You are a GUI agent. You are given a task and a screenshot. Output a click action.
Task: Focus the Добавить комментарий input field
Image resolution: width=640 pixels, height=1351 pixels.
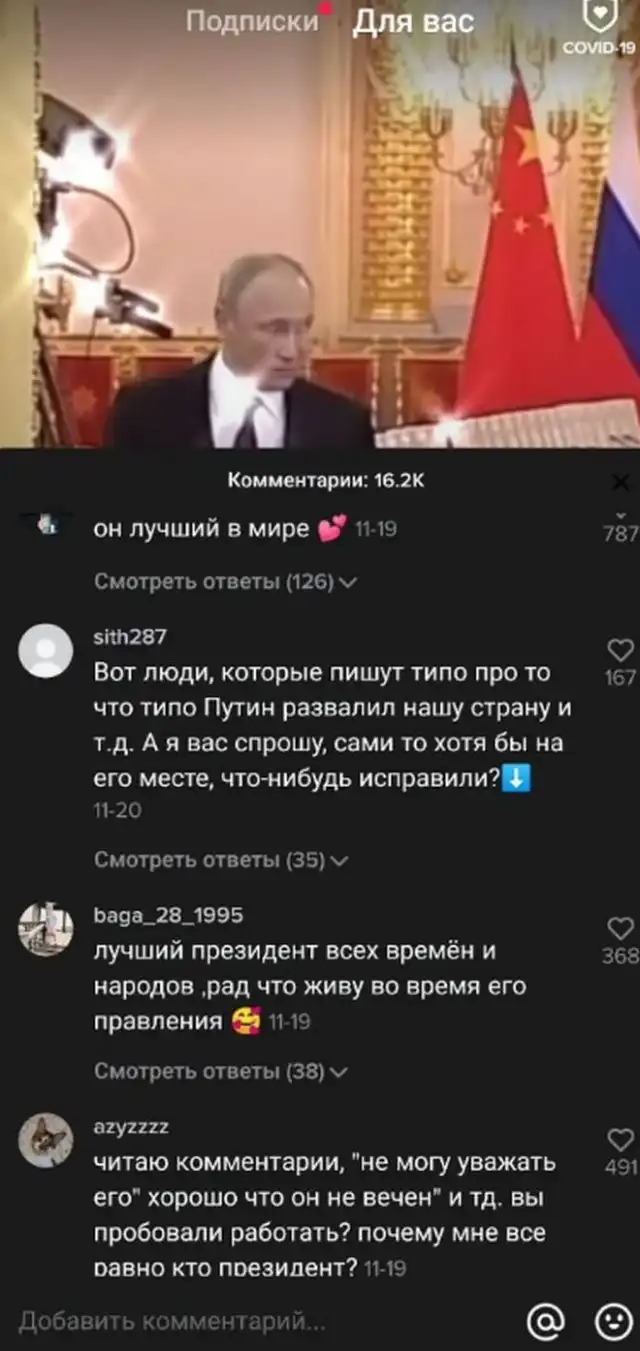pos(260,1320)
